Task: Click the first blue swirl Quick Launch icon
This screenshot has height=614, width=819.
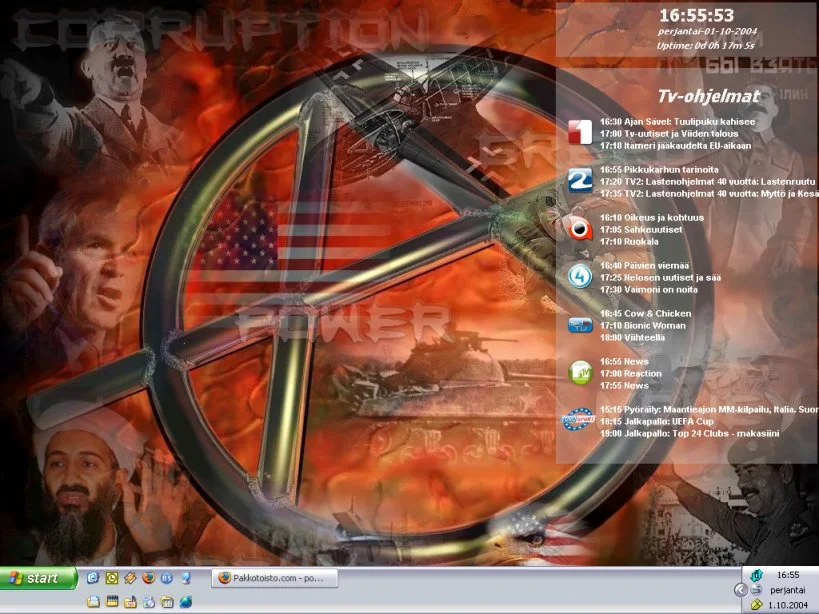Action: 93,578
